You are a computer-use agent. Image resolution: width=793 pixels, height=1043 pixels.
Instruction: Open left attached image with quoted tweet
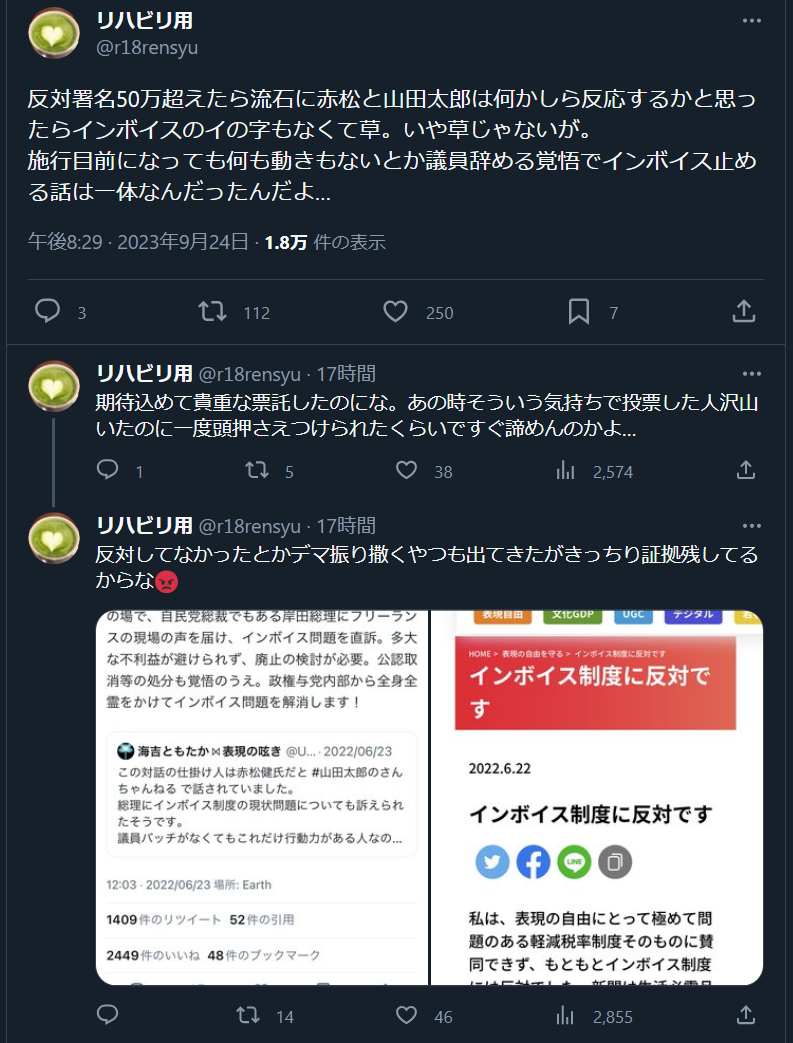(x=262, y=797)
